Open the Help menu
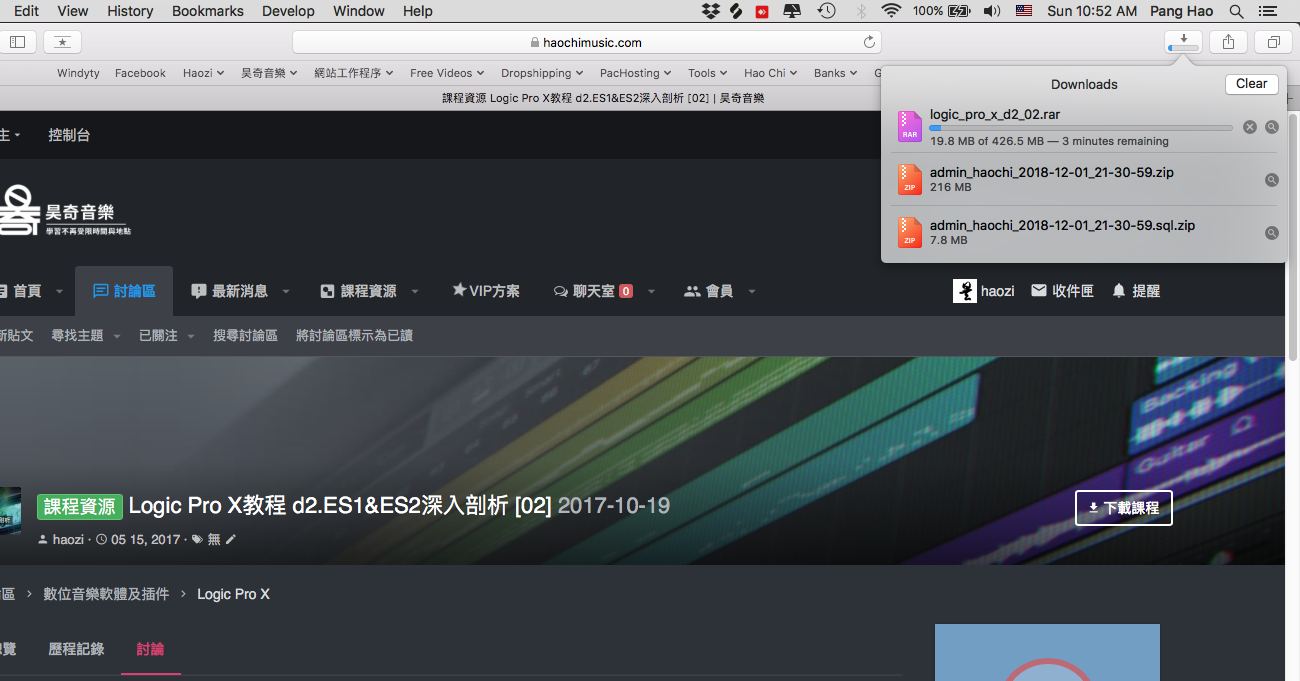Viewport: 1300px width, 681px height. click(x=418, y=11)
